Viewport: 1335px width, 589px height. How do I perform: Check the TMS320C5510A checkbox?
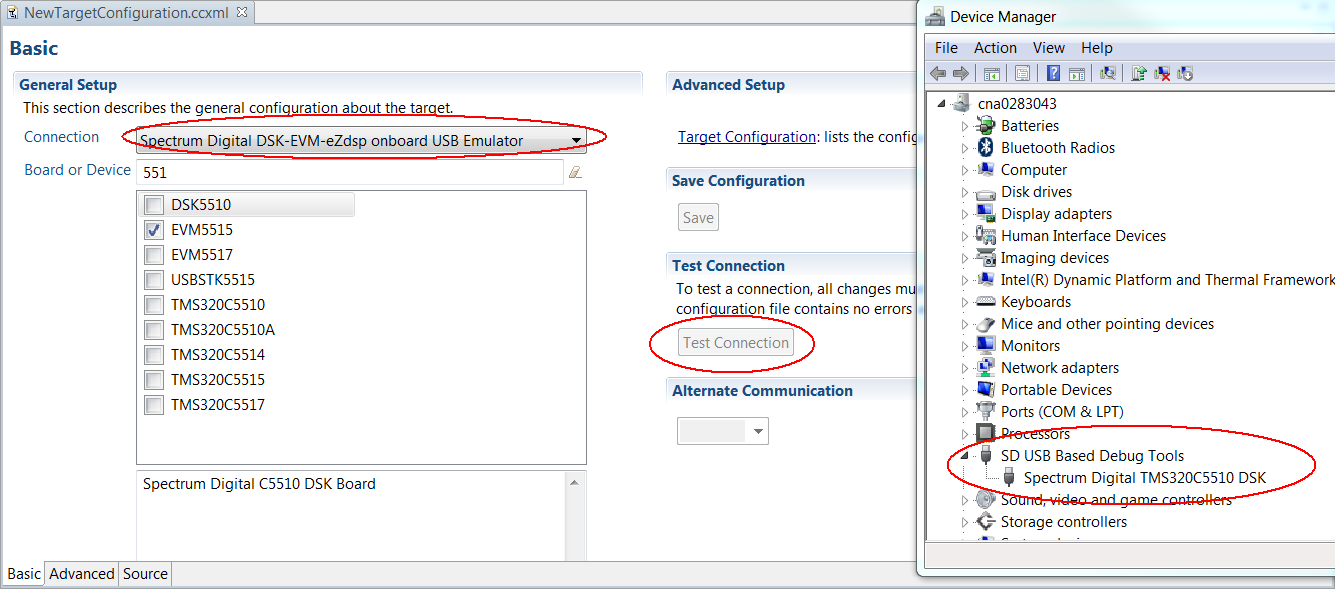pos(153,330)
